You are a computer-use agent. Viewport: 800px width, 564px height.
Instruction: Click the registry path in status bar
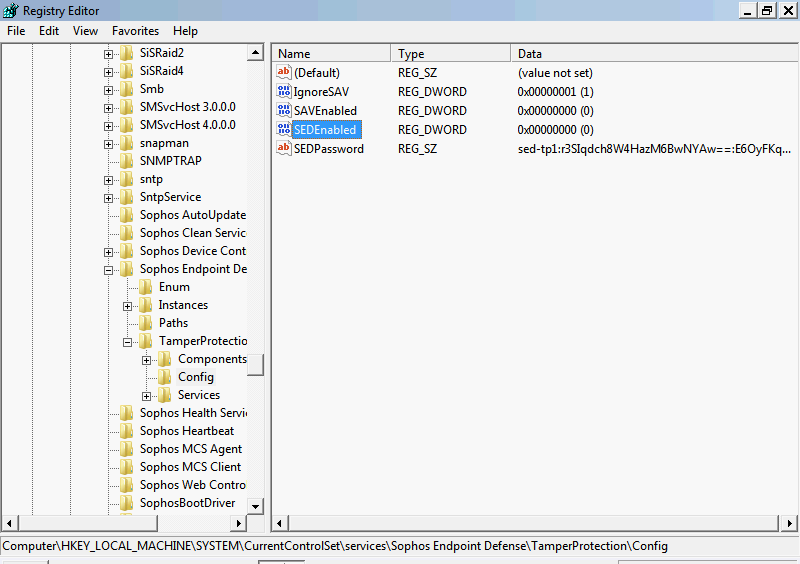(x=335, y=546)
